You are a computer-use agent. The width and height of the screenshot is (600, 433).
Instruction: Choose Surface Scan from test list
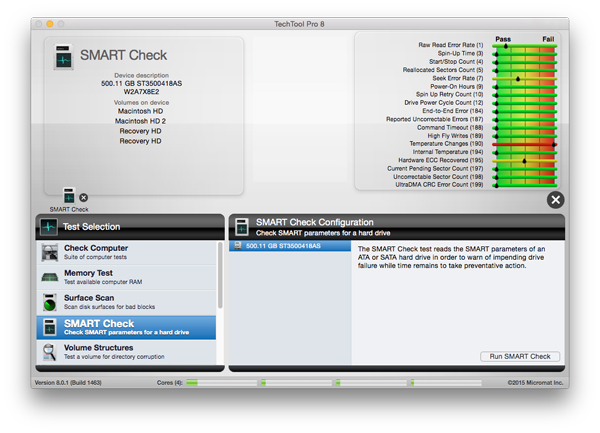(x=126, y=302)
